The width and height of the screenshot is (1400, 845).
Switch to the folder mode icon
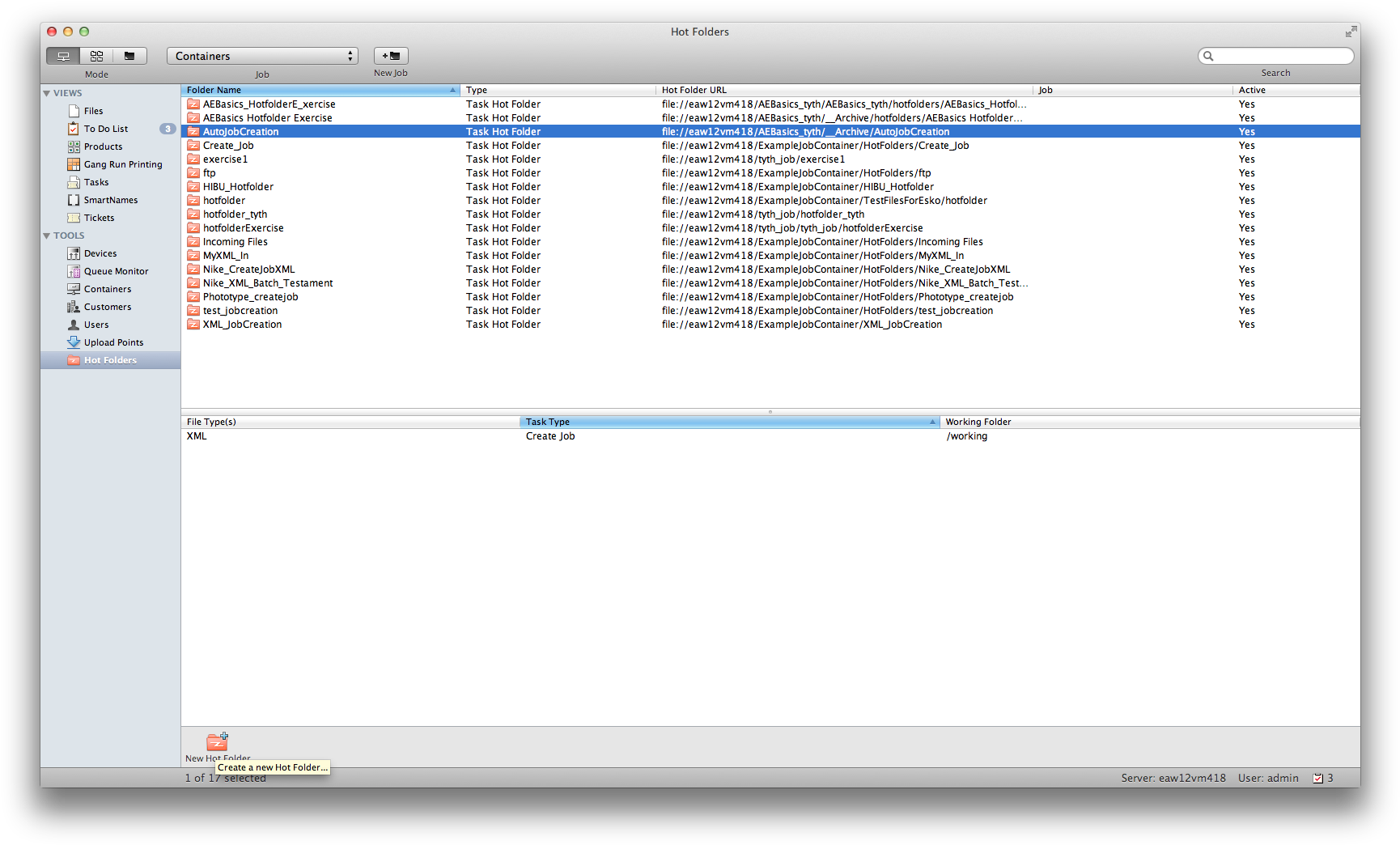point(129,56)
